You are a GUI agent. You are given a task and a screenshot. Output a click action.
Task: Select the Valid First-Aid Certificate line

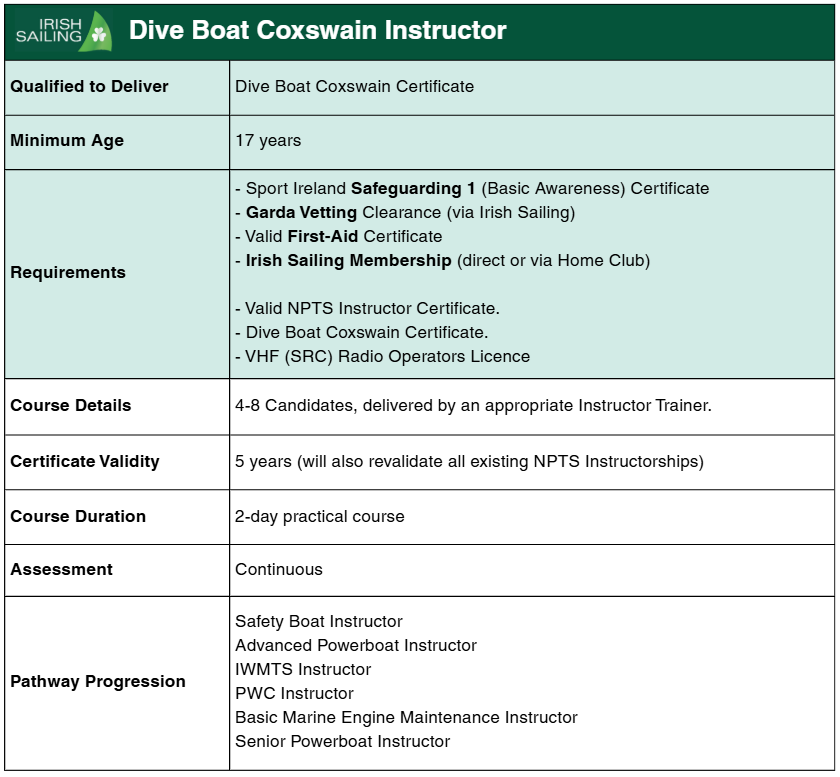[x=339, y=236]
